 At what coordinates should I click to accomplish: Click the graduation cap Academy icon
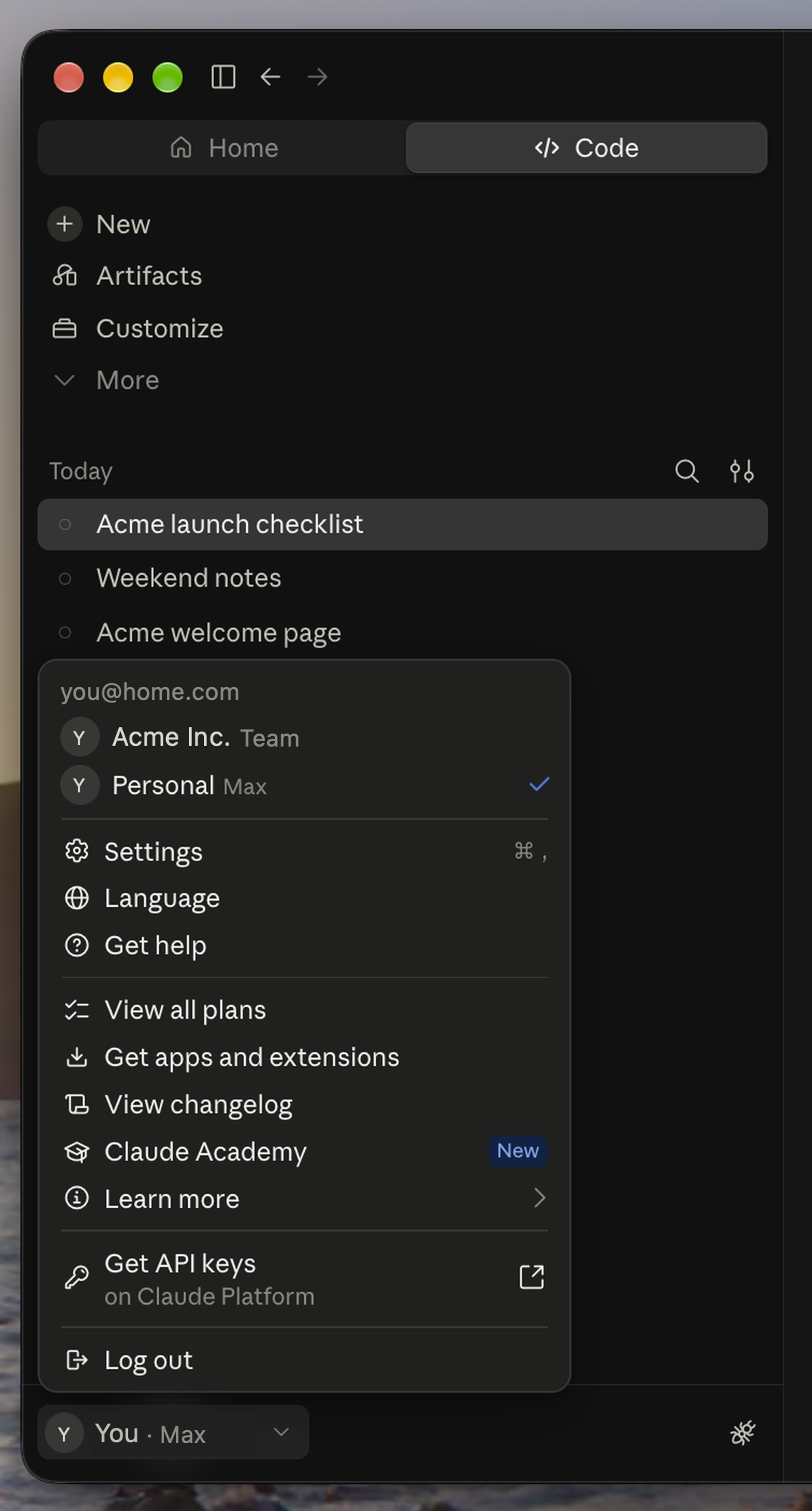click(77, 1152)
